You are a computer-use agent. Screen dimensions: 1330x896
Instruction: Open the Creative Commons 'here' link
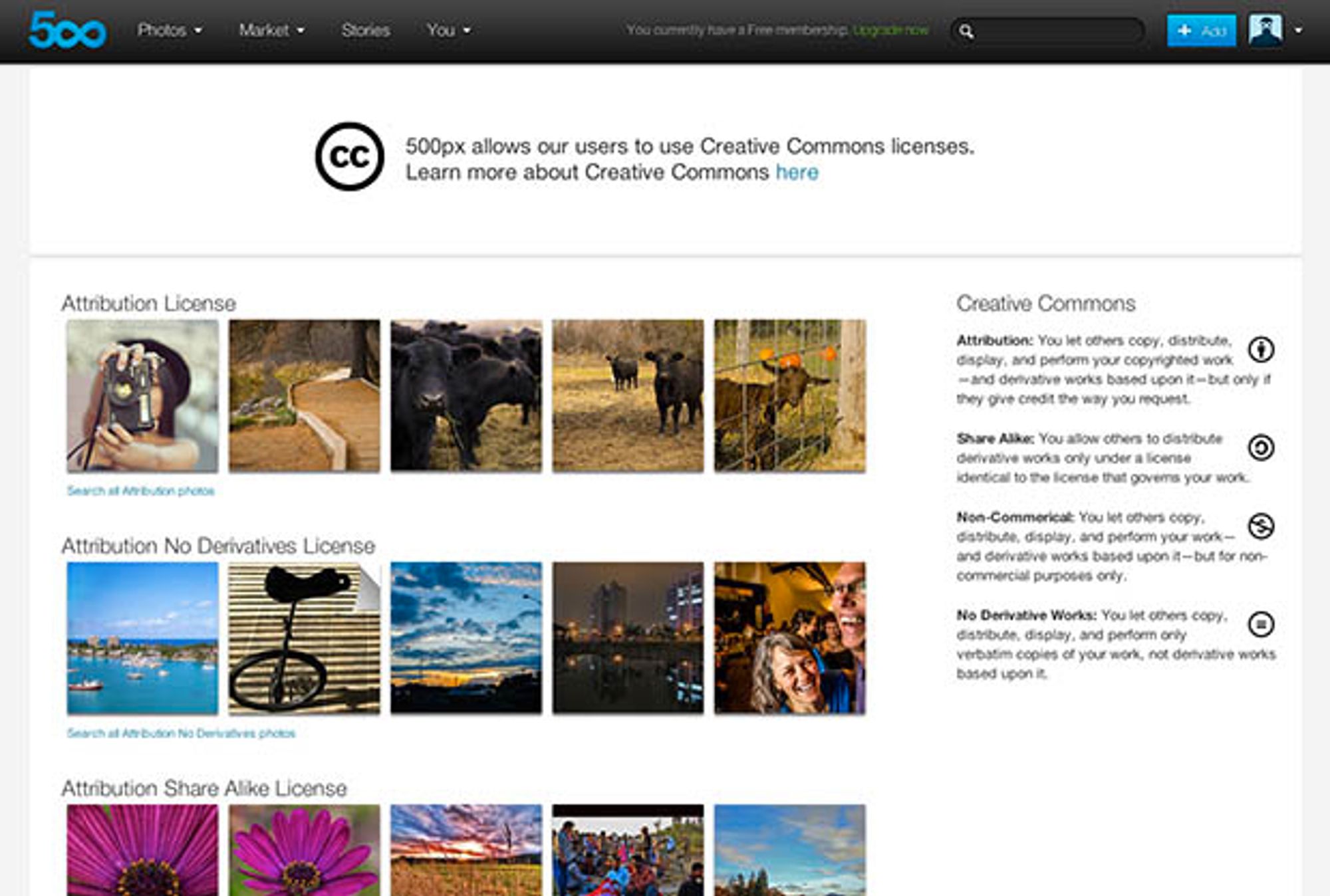pos(797,172)
